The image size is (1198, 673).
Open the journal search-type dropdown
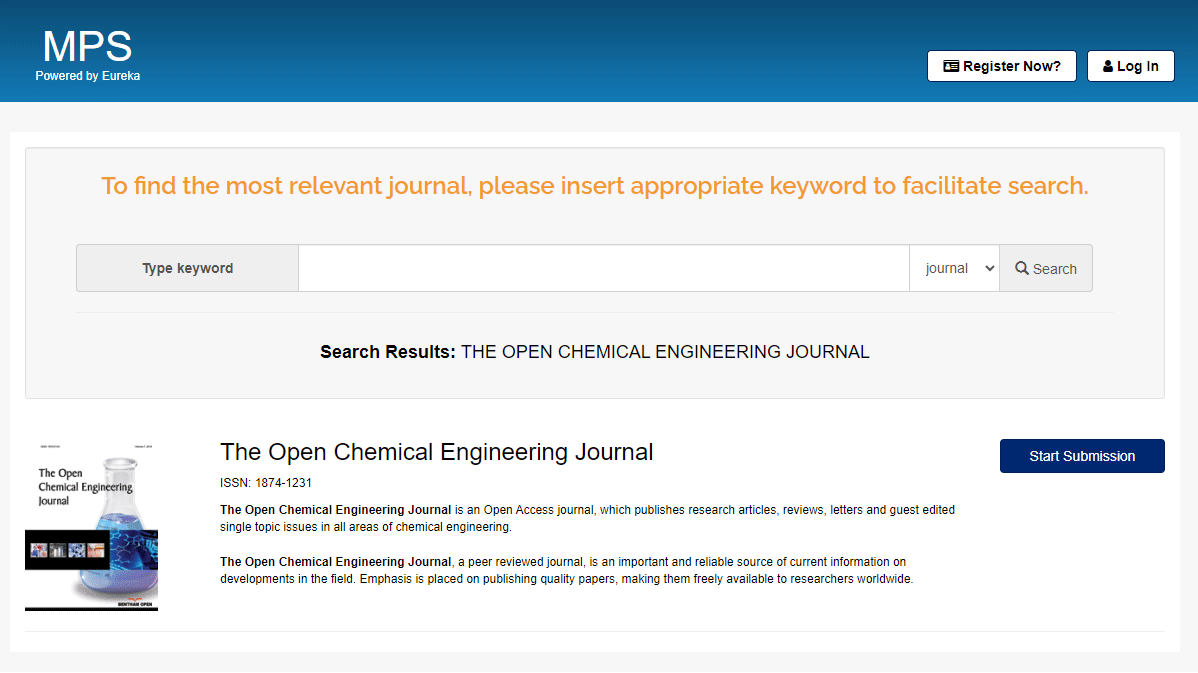[x=954, y=268]
